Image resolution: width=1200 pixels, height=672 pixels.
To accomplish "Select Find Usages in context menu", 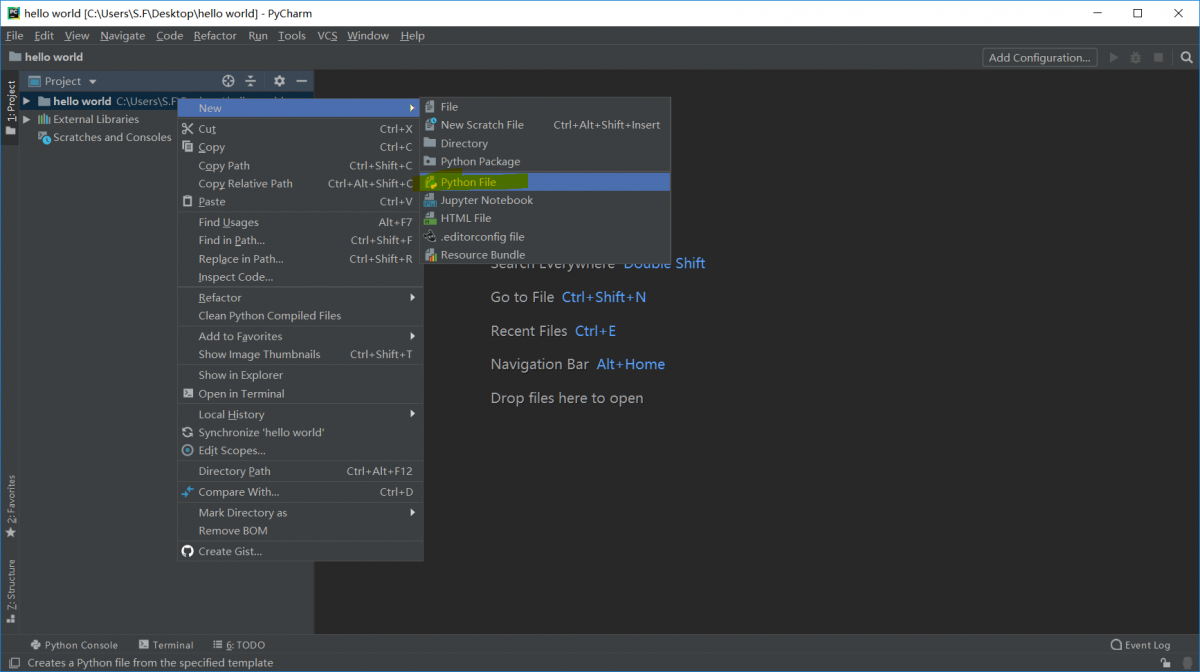I will point(300,222).
